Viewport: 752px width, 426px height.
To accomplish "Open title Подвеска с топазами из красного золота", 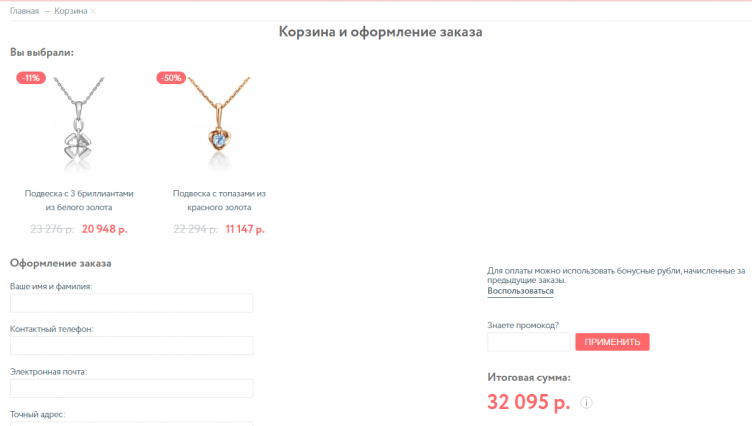I will tap(219, 200).
